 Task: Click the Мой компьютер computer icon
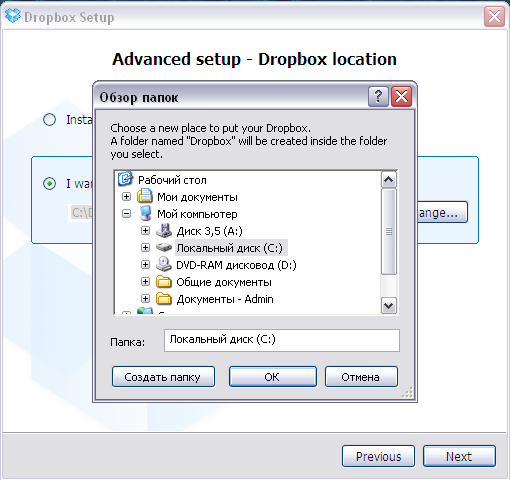click(x=145, y=213)
